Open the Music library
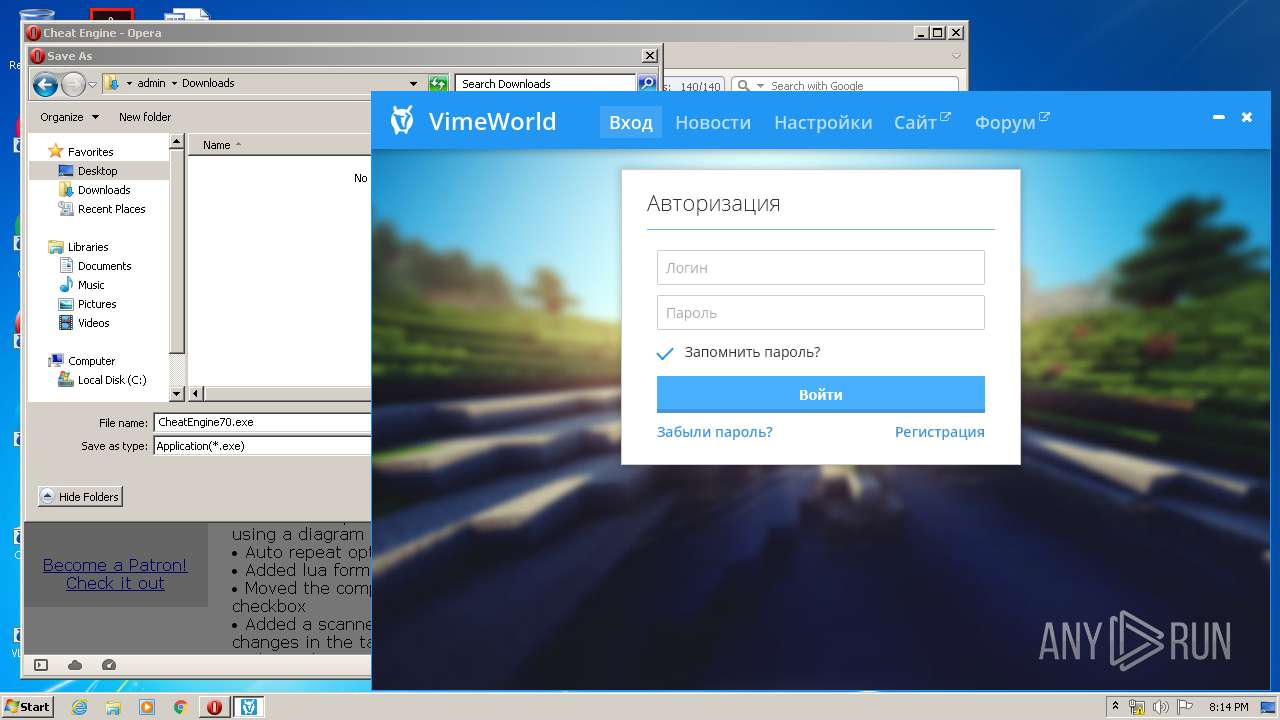This screenshot has height=720, width=1280. click(82, 285)
